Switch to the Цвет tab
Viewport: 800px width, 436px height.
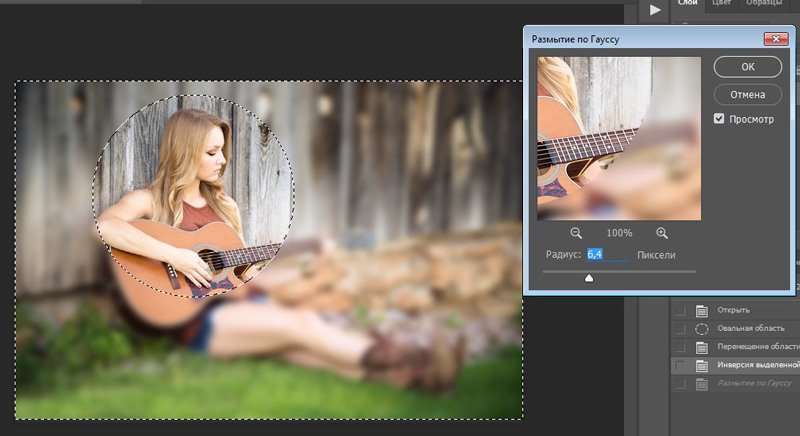point(721,3)
